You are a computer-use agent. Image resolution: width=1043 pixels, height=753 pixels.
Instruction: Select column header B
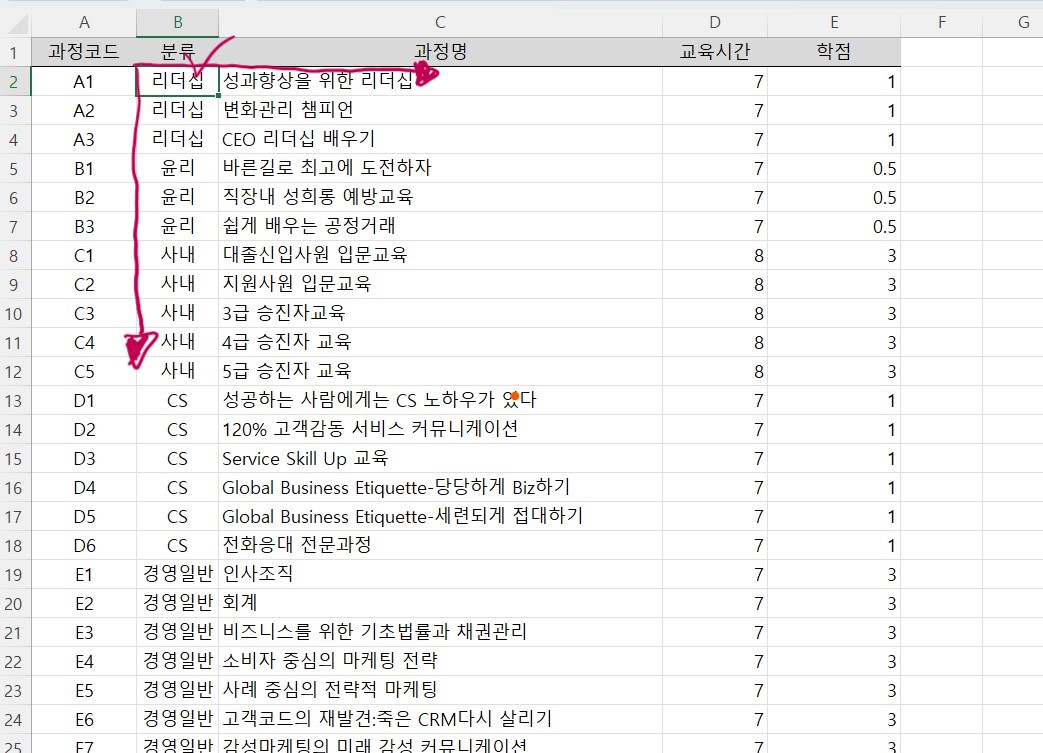click(x=177, y=21)
